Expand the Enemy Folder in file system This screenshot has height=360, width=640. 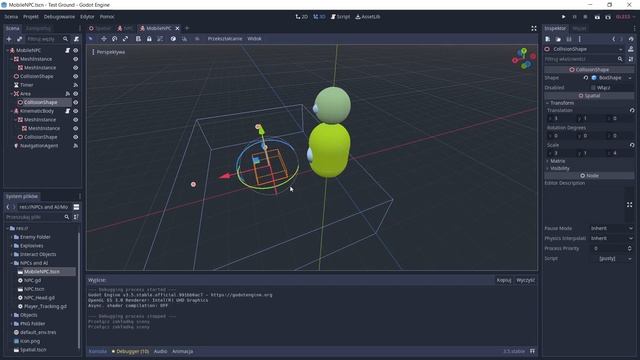(12, 237)
